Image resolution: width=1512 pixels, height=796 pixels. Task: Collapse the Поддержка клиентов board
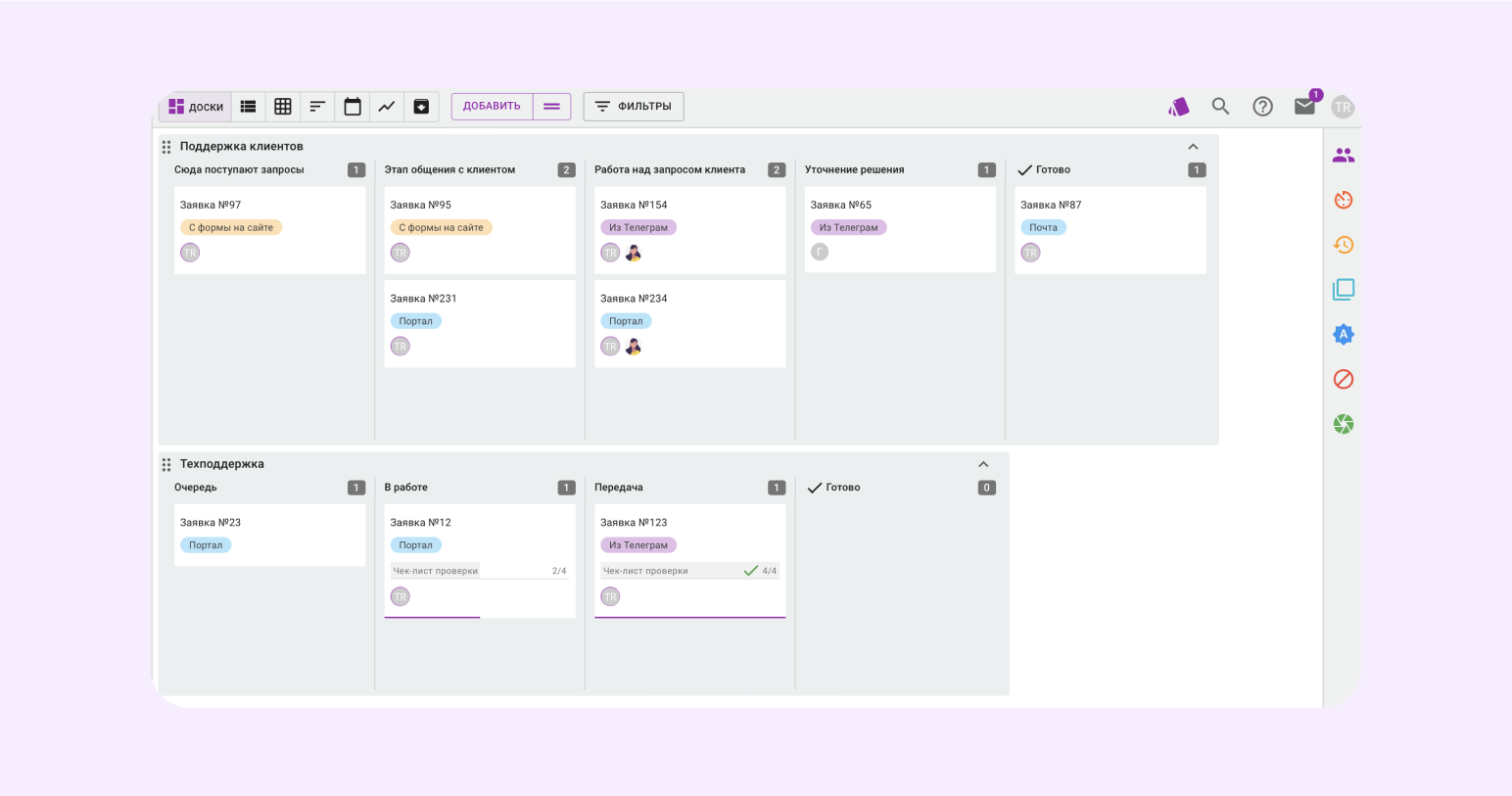(x=1193, y=147)
